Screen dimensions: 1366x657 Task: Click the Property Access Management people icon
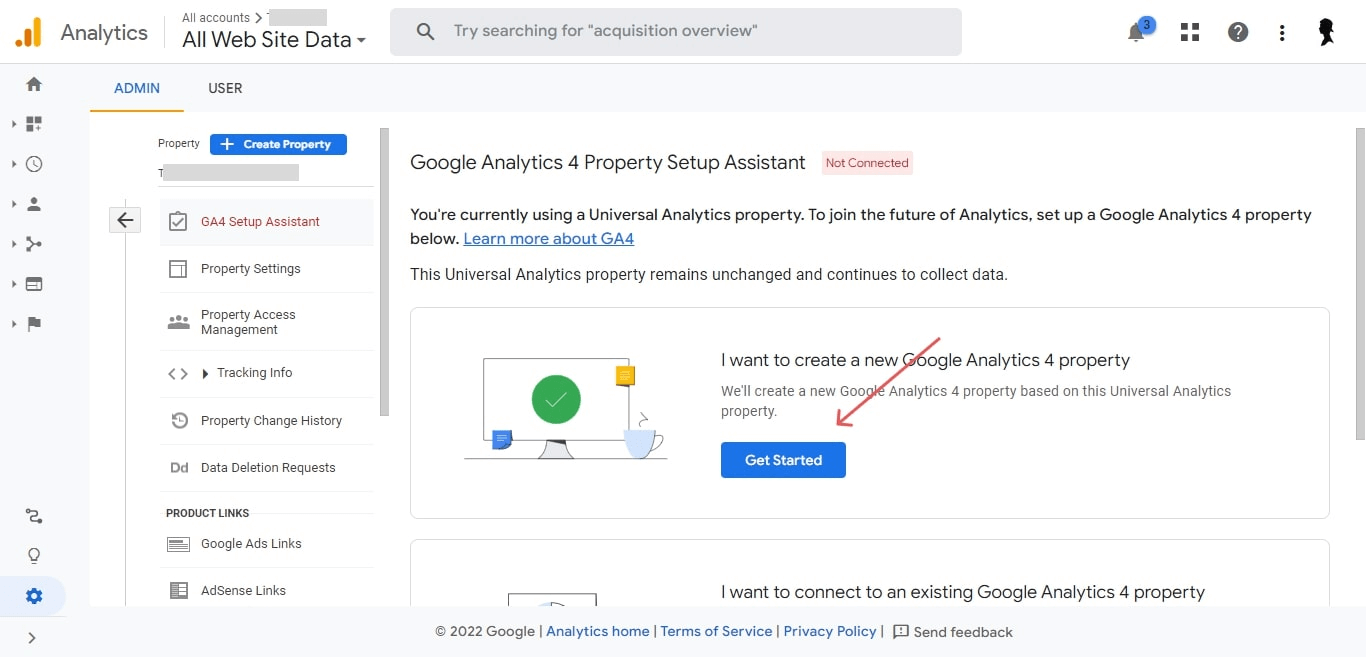tap(178, 322)
